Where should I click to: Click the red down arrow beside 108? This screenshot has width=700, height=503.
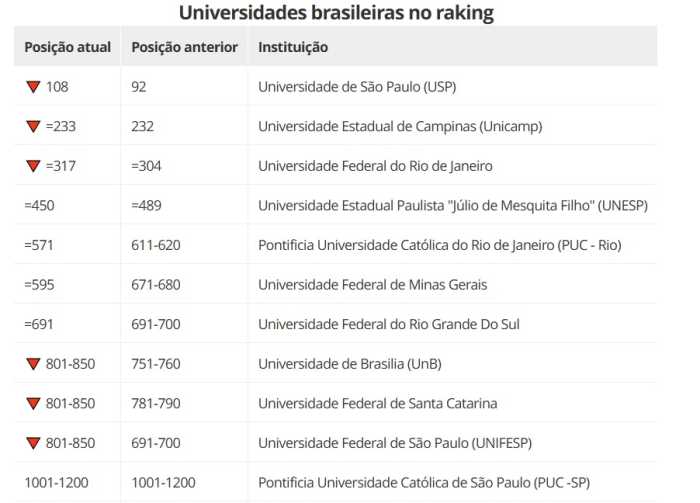pyautogui.click(x=33, y=87)
